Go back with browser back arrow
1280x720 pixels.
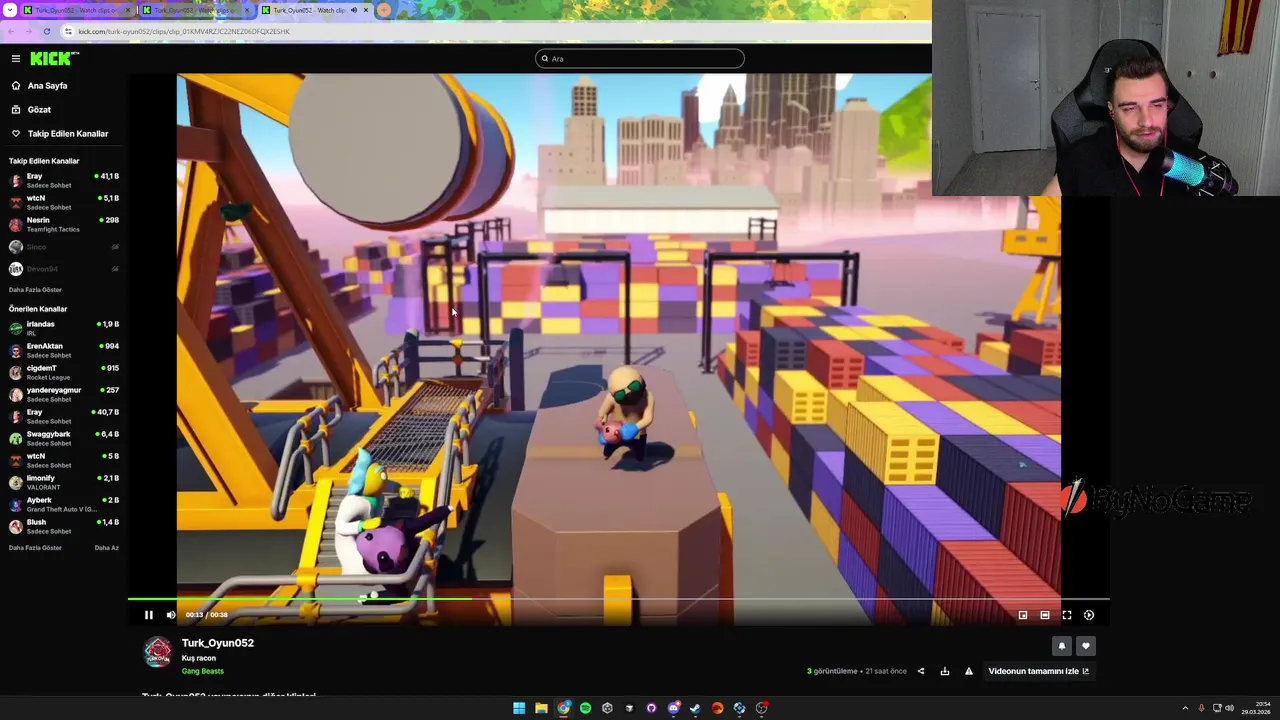[10, 31]
